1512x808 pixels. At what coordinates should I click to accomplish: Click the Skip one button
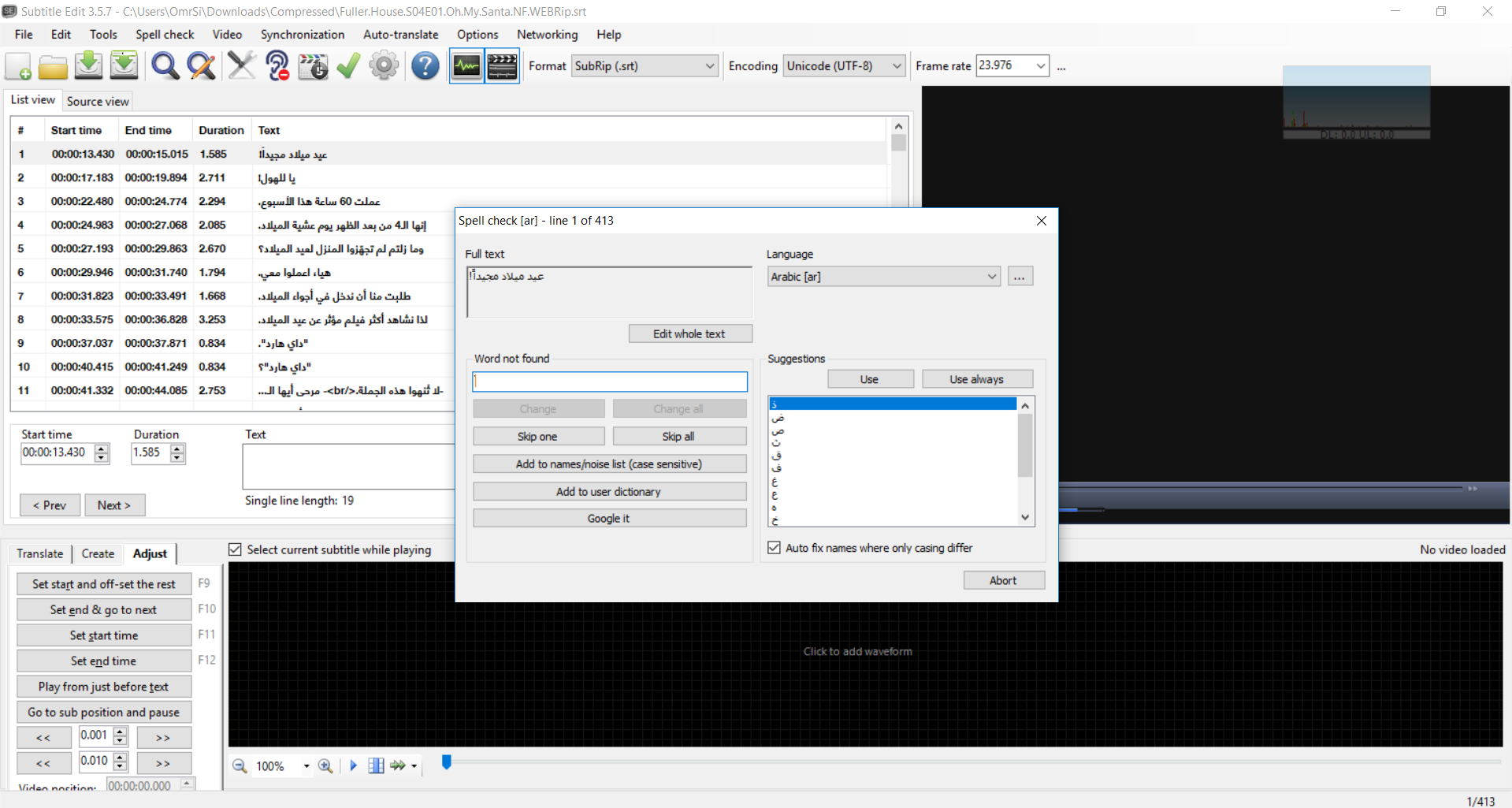pos(537,436)
